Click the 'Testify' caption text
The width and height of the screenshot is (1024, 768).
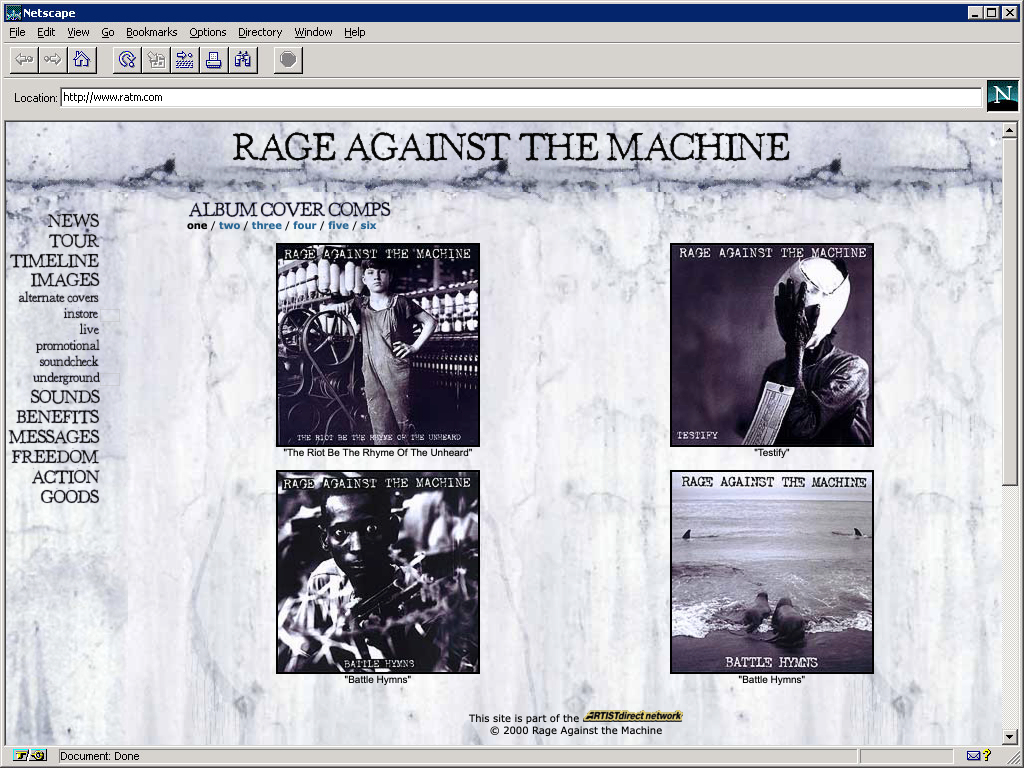point(771,453)
